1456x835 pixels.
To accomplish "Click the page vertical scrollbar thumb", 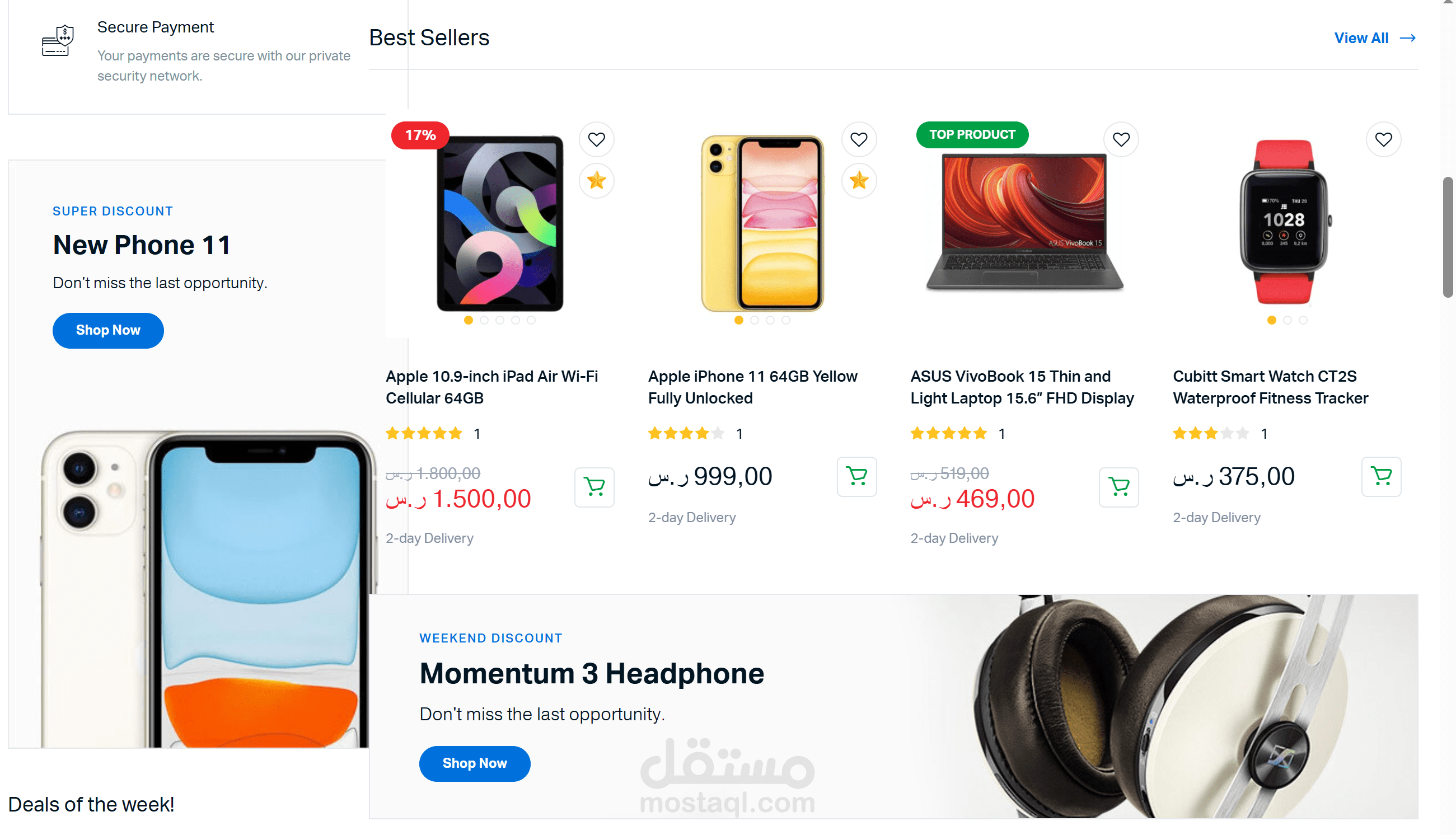I will 1448,237.
